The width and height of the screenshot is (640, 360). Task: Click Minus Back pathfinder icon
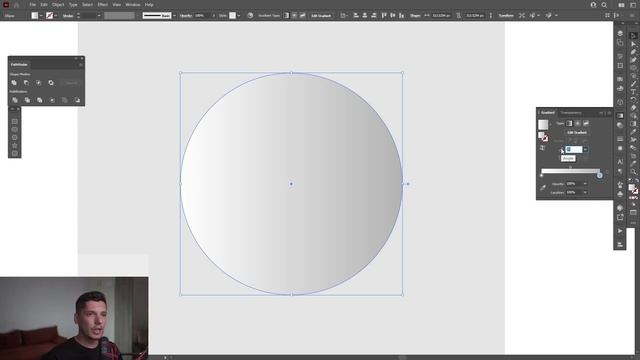coord(77,100)
